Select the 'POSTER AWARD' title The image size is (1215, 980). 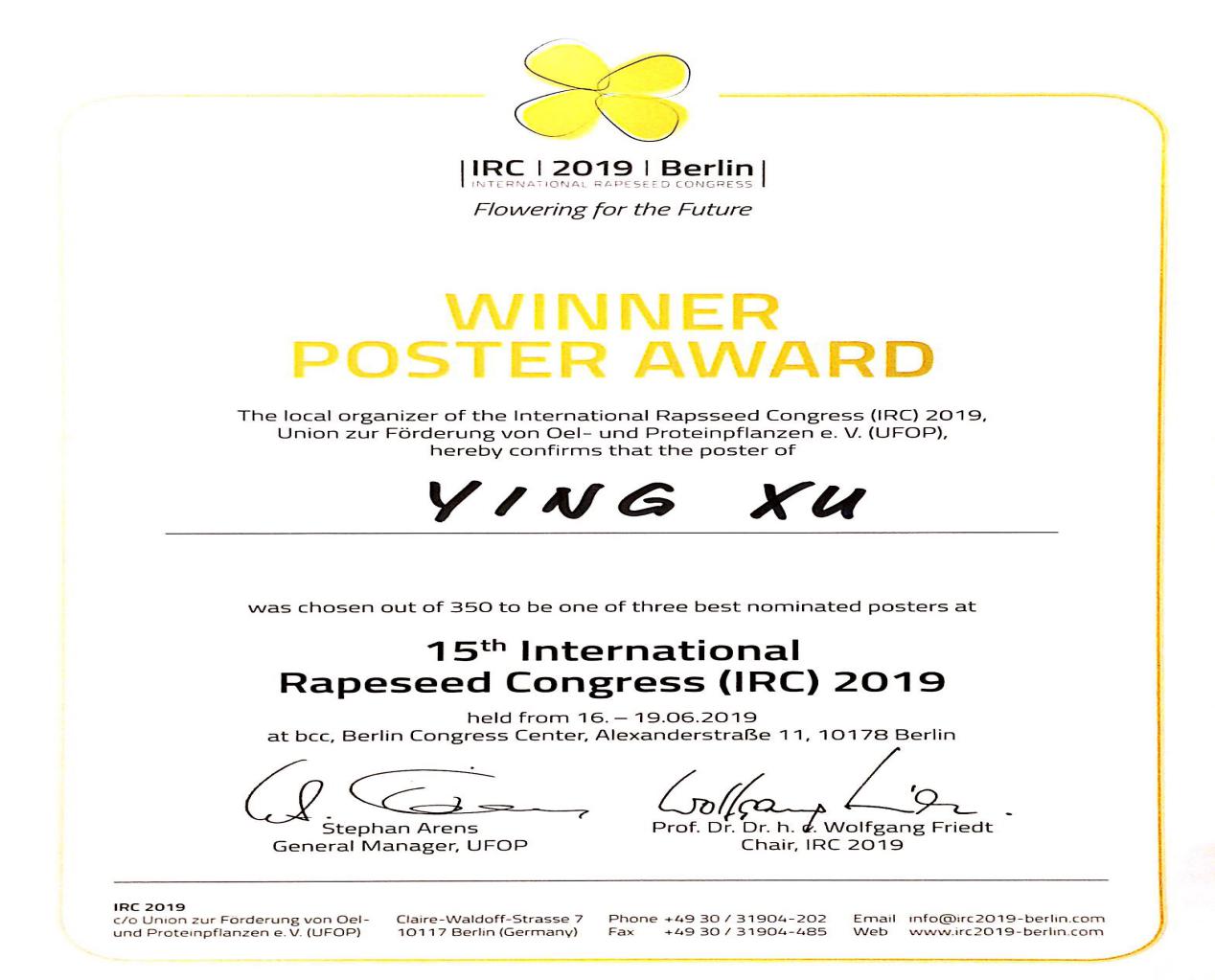pyautogui.click(x=612, y=358)
